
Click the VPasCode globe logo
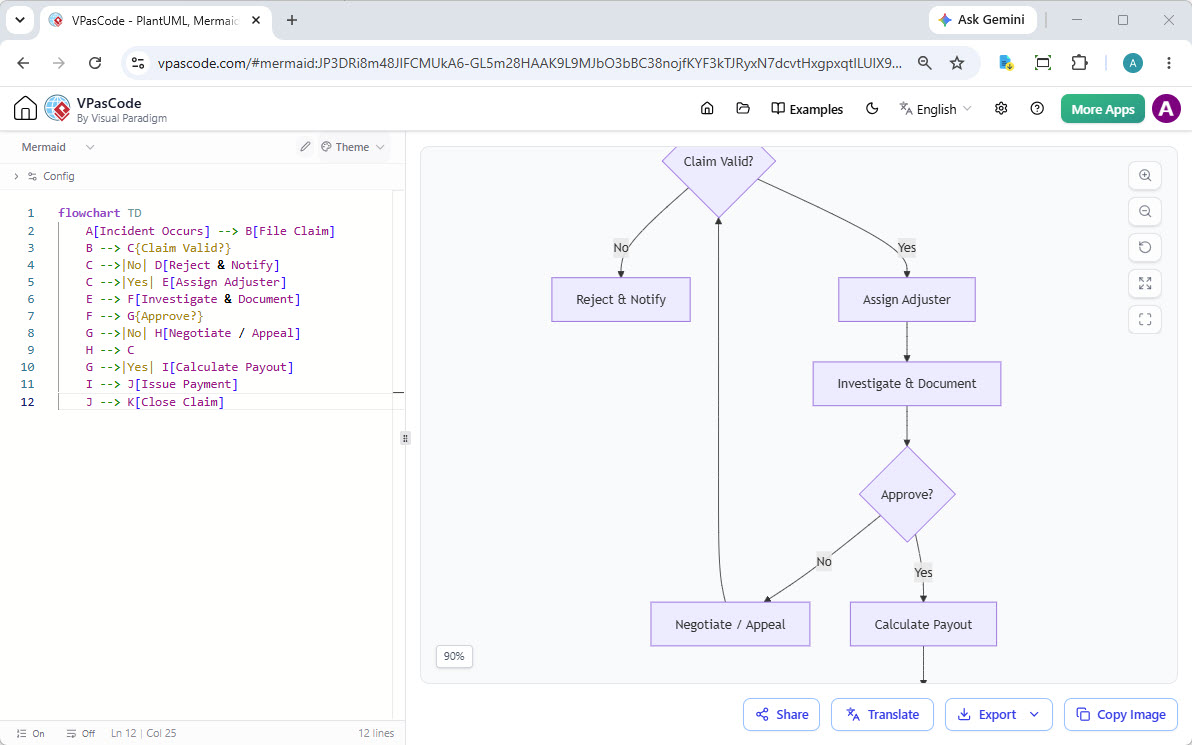(58, 109)
